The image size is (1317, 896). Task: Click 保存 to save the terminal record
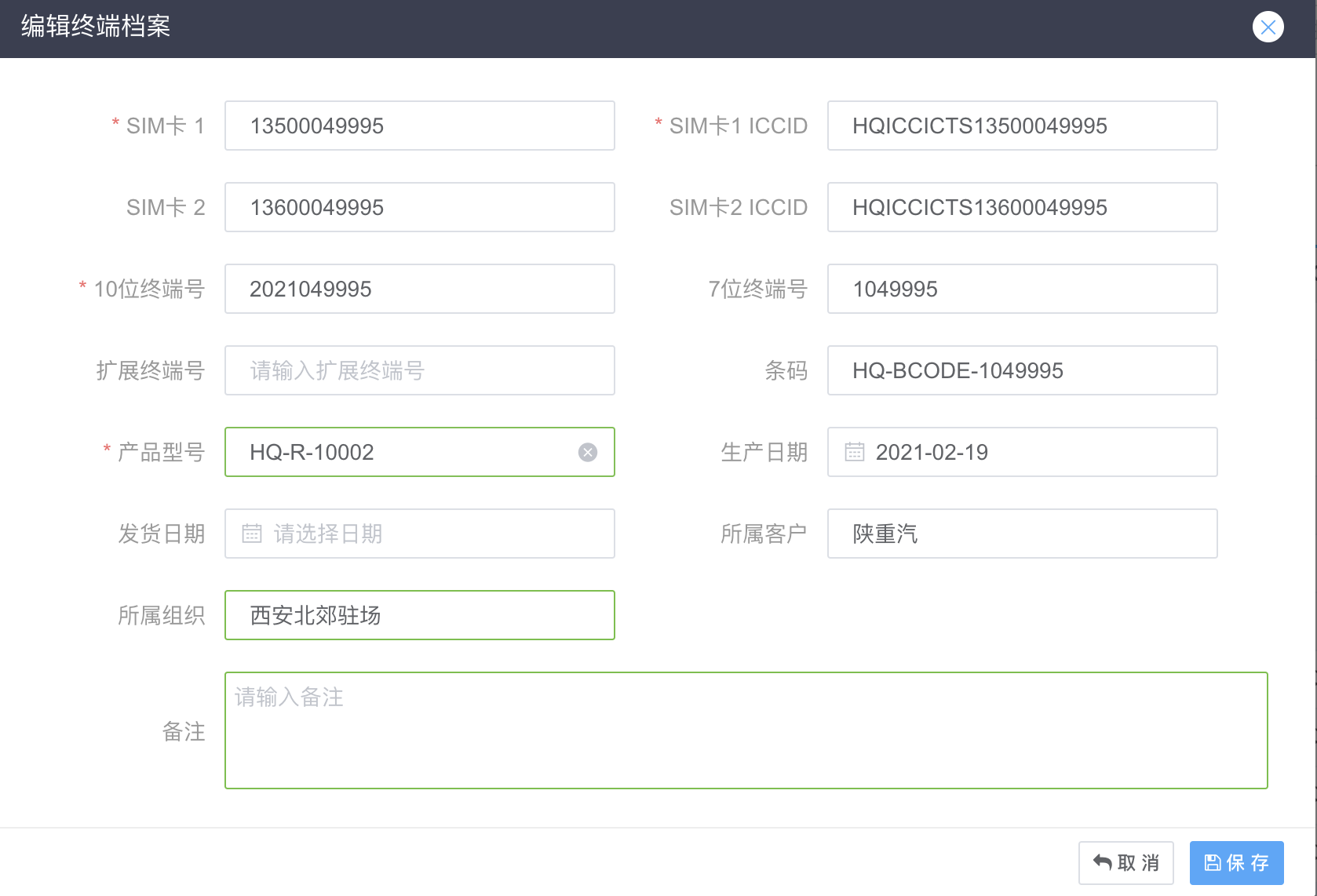pos(1236,863)
